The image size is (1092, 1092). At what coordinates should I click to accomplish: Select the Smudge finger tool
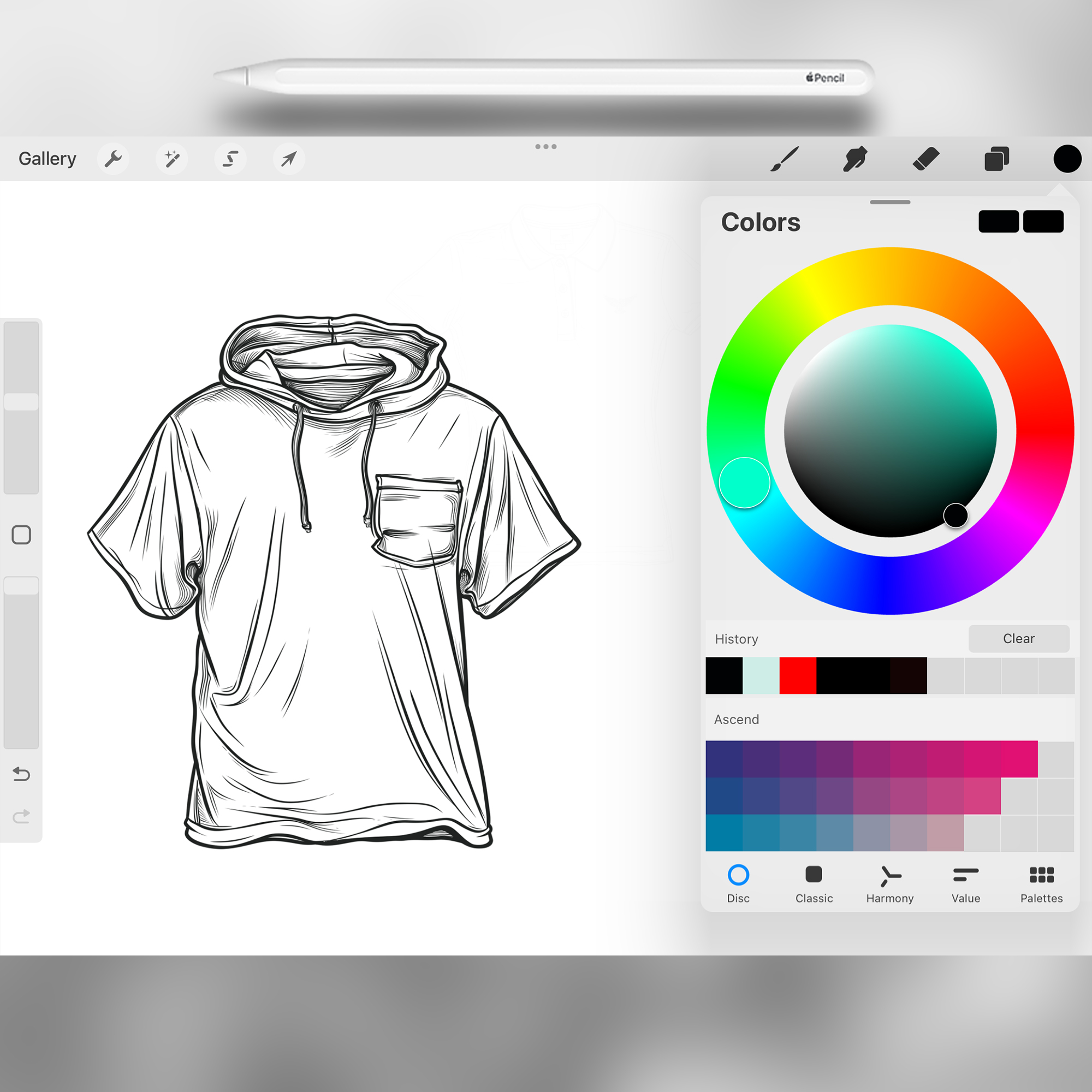tap(855, 159)
